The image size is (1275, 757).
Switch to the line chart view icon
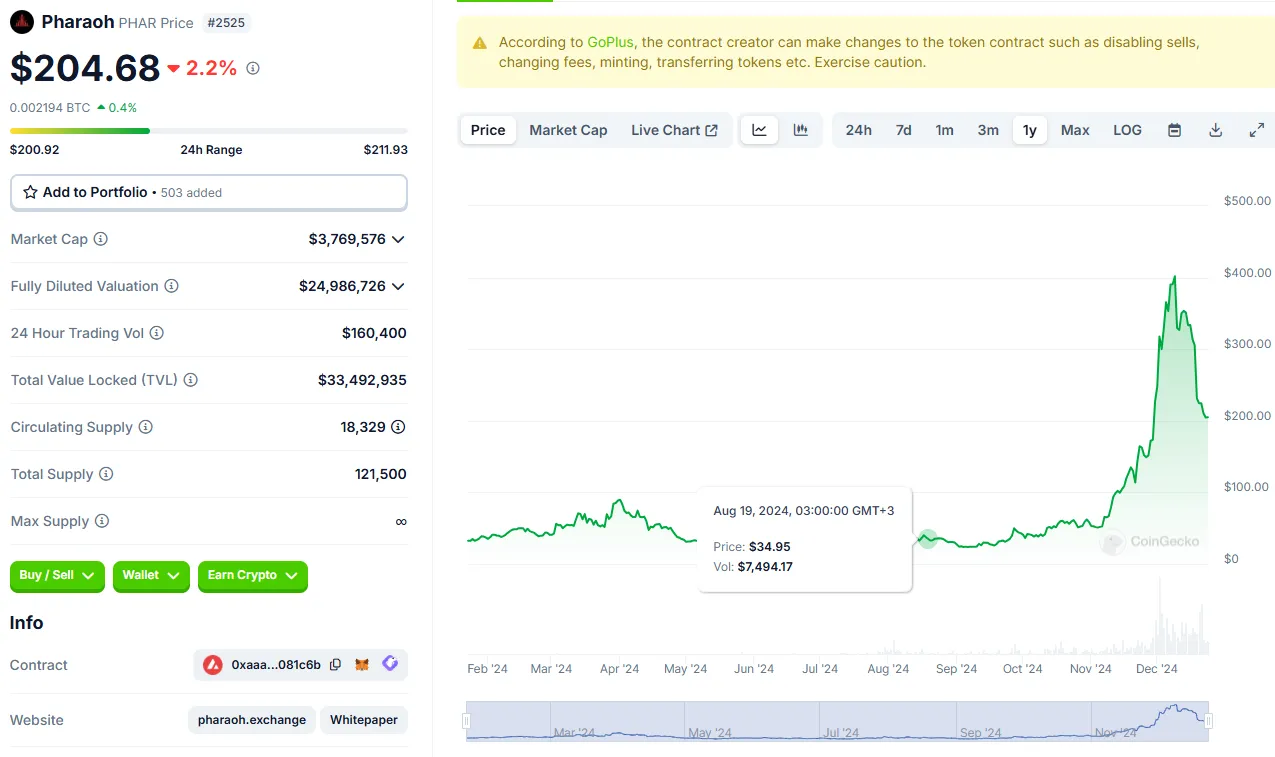click(x=759, y=130)
